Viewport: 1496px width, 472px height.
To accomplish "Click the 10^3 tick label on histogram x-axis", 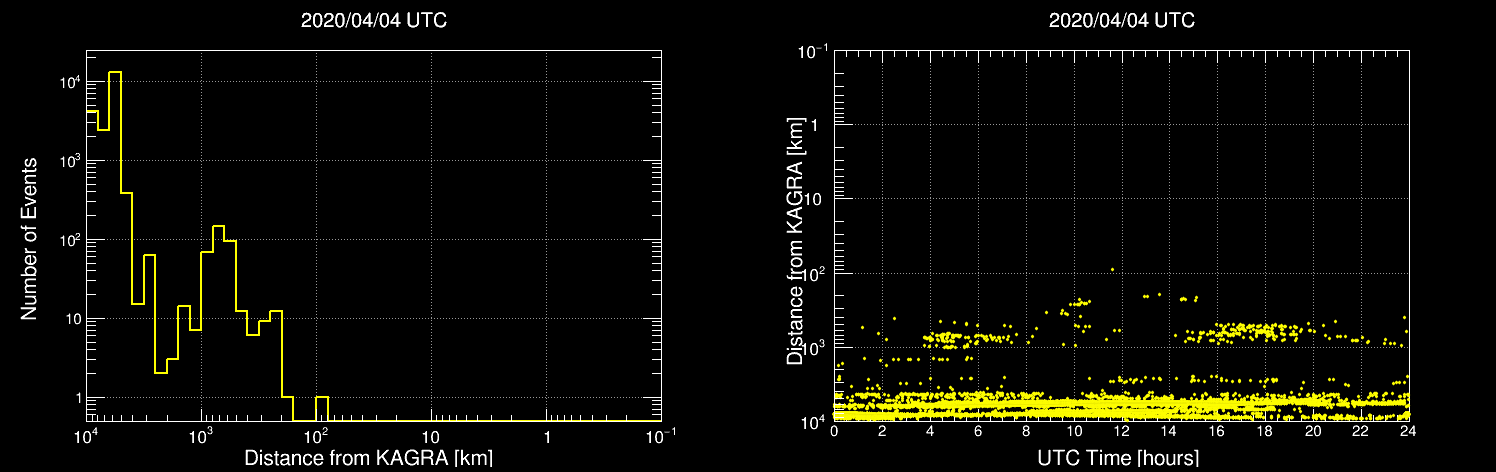I will 201,436.
